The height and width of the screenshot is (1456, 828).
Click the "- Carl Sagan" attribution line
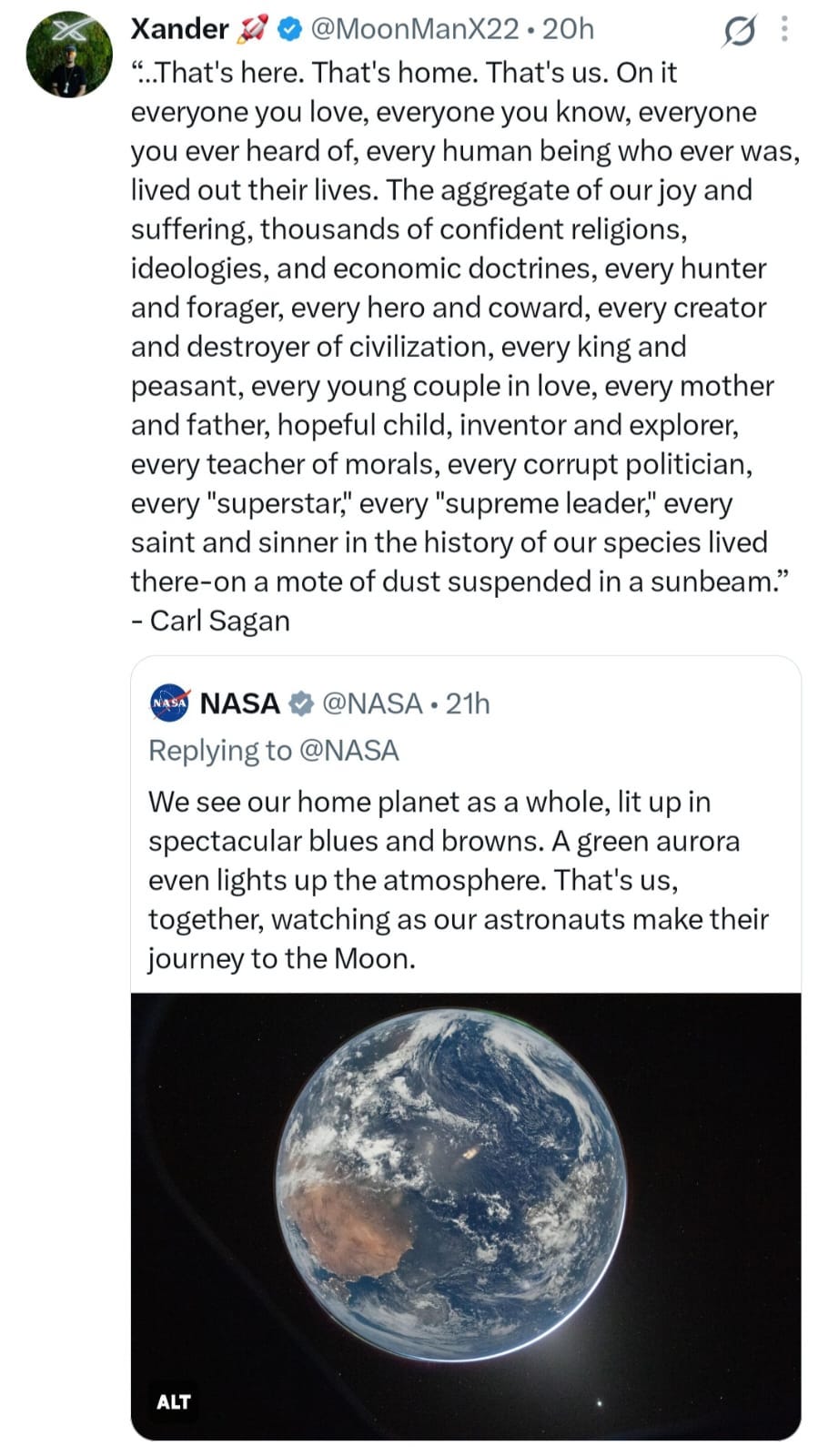[210, 621]
